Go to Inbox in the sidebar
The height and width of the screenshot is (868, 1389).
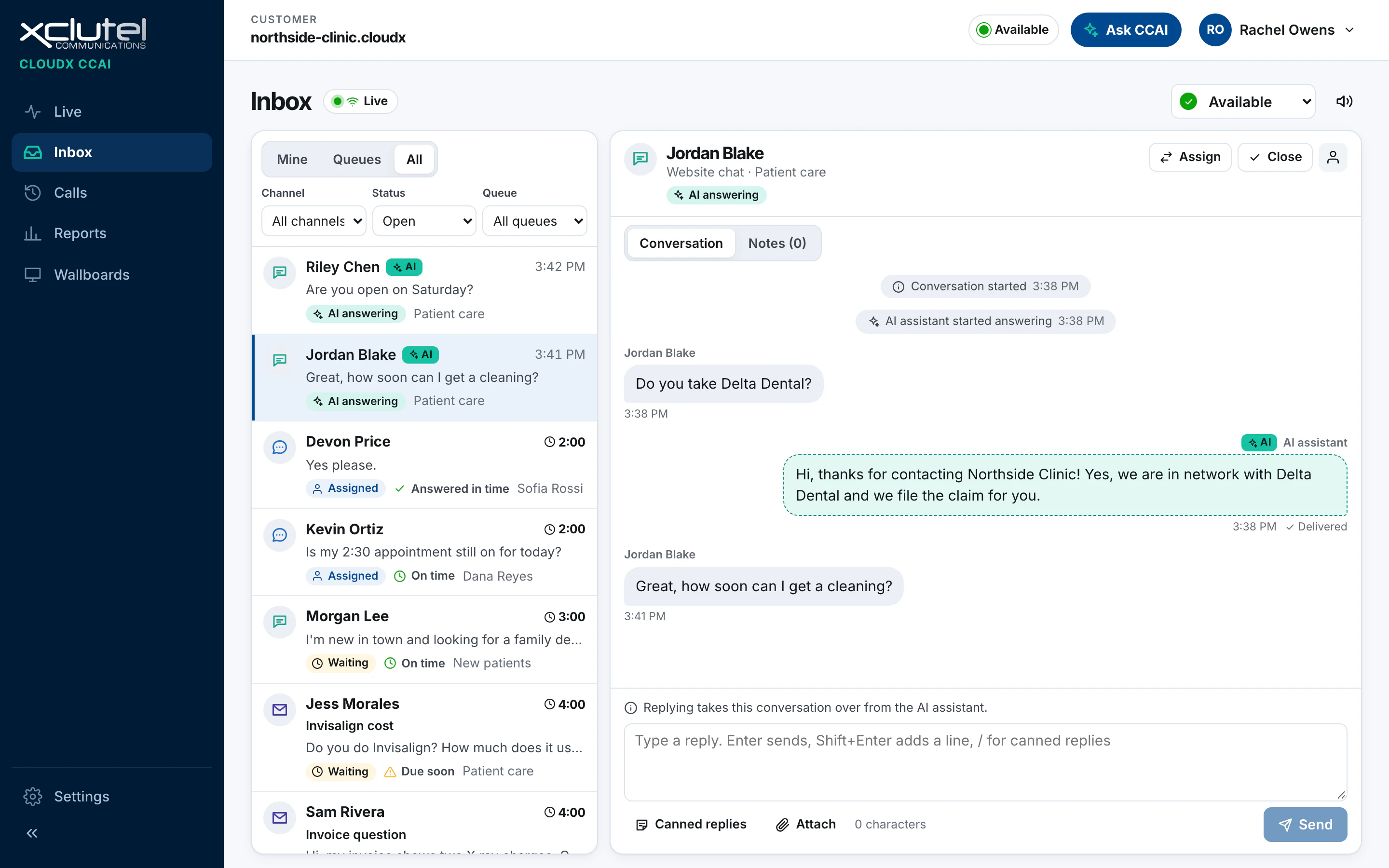point(111,152)
